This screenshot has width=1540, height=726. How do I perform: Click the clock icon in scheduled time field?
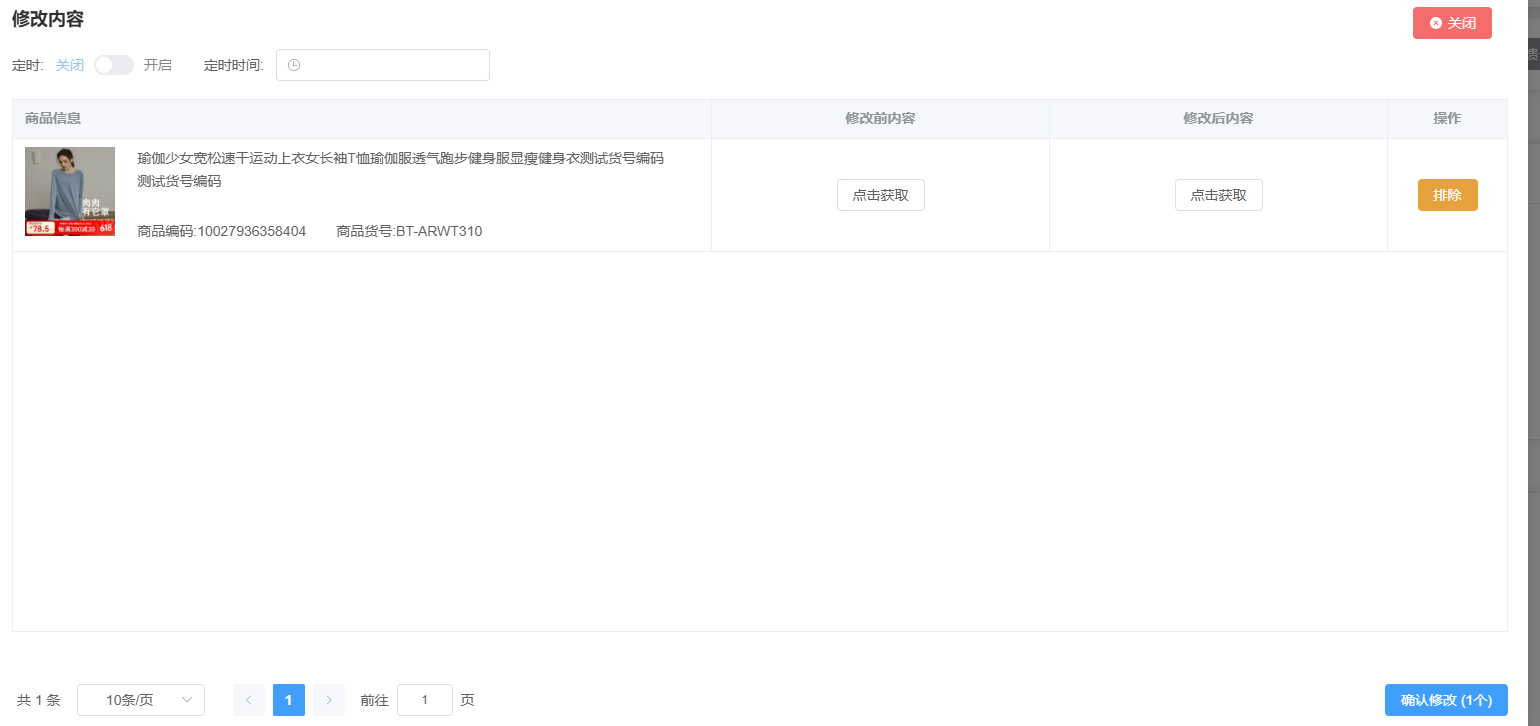(x=294, y=65)
